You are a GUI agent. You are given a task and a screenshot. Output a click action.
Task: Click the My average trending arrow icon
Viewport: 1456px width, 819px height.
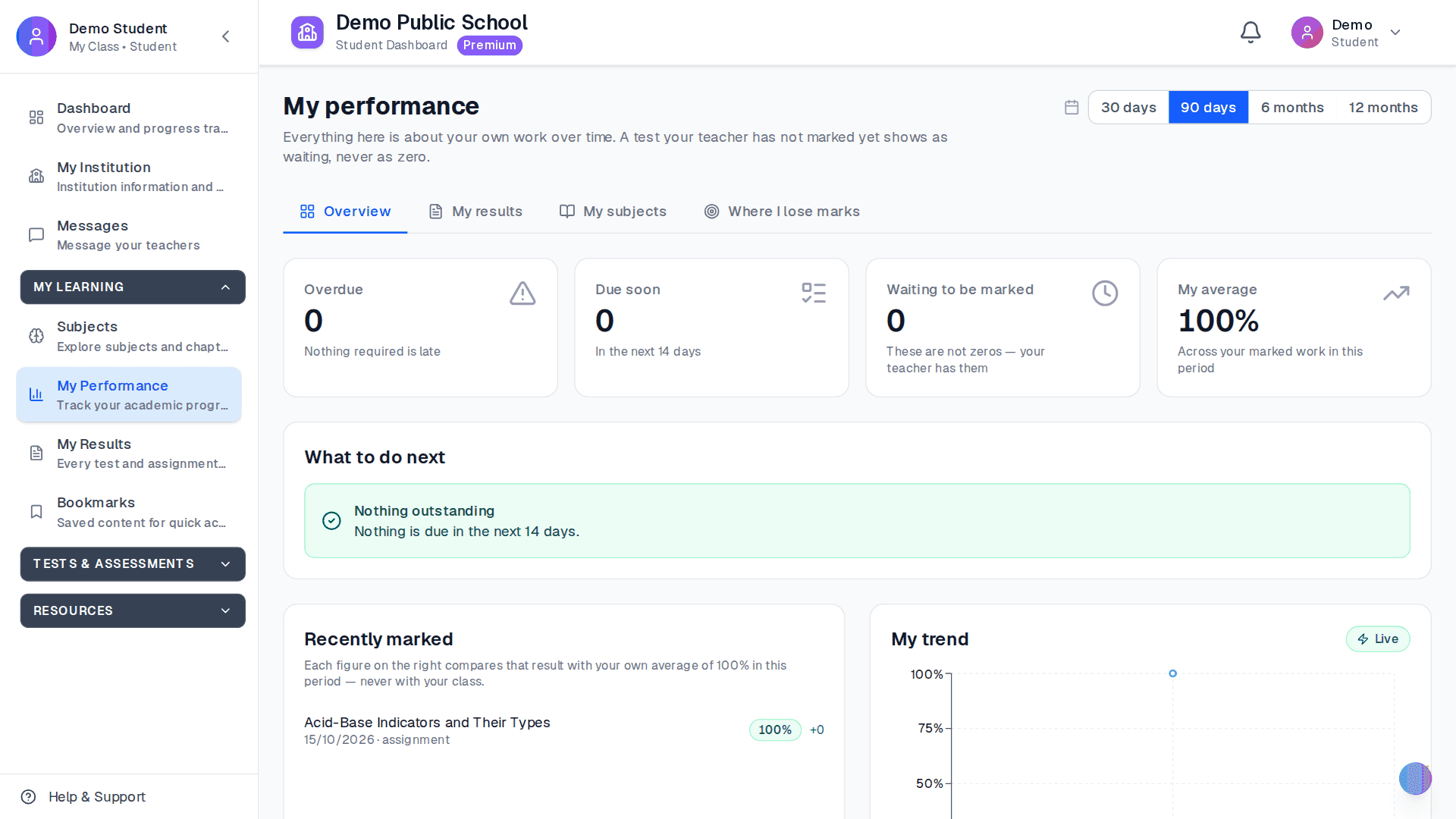tap(1396, 293)
